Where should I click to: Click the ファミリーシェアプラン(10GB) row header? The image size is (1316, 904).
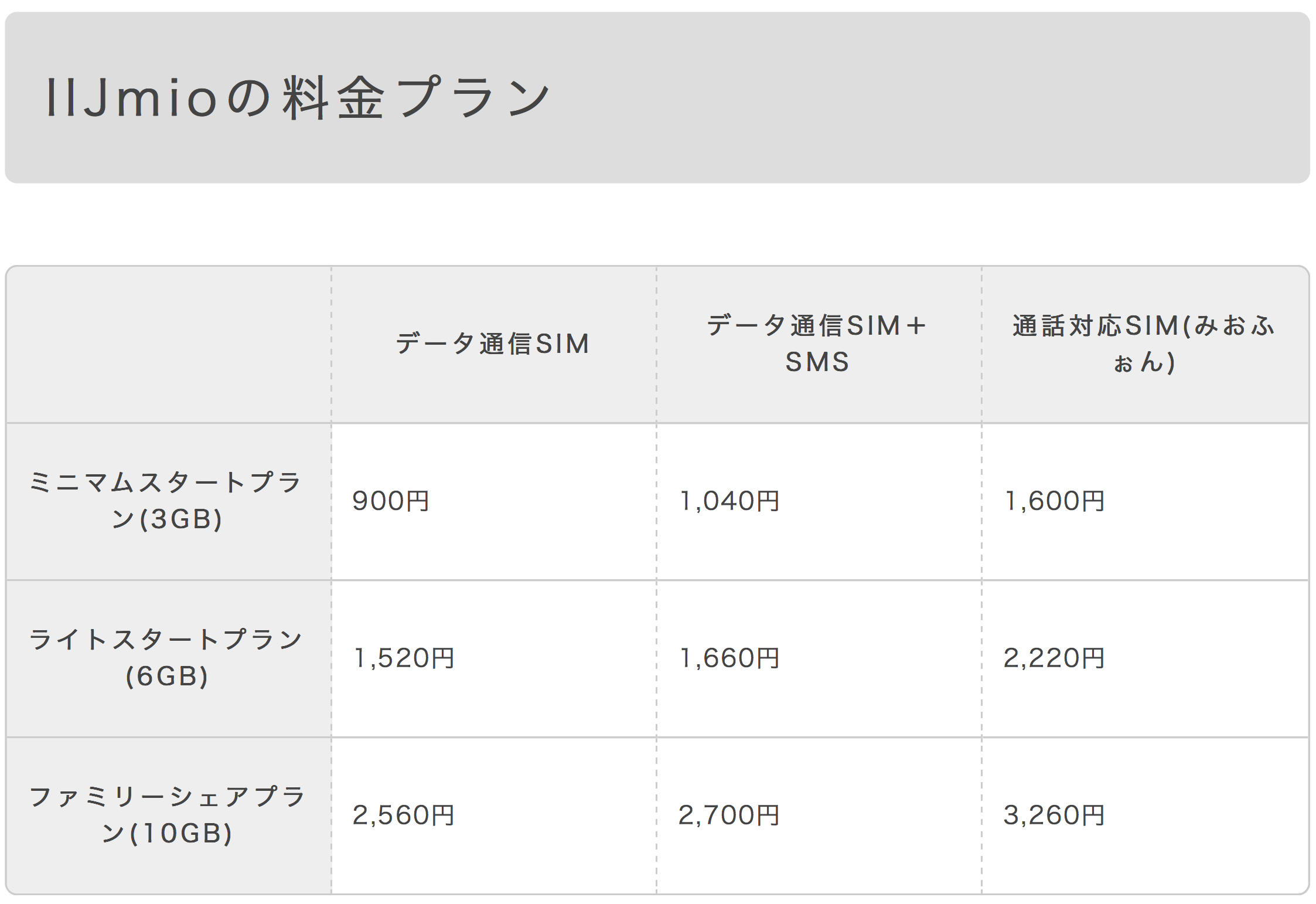coord(169,815)
